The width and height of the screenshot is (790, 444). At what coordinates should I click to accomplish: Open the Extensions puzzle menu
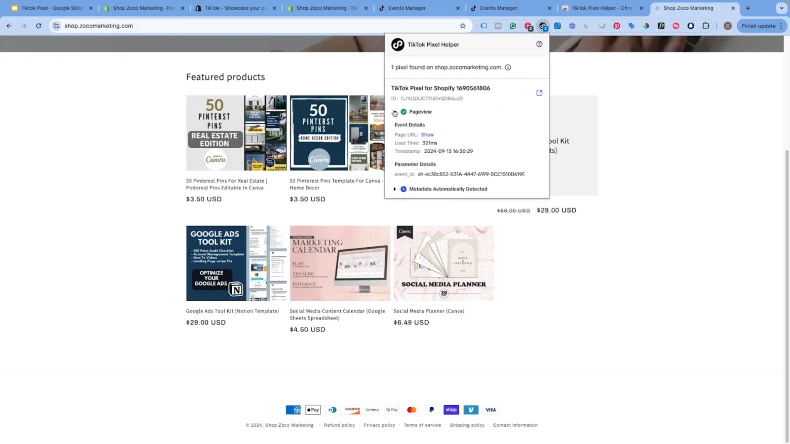[706, 26]
